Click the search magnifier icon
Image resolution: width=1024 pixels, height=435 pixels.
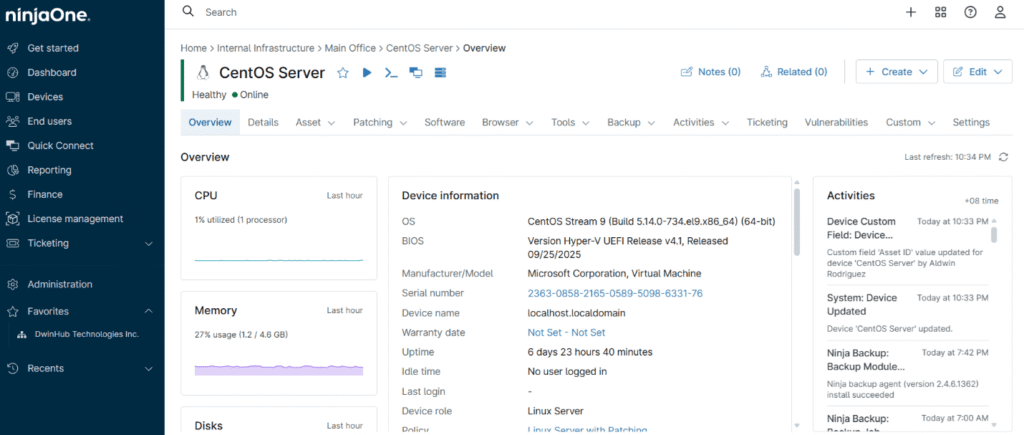tap(188, 11)
